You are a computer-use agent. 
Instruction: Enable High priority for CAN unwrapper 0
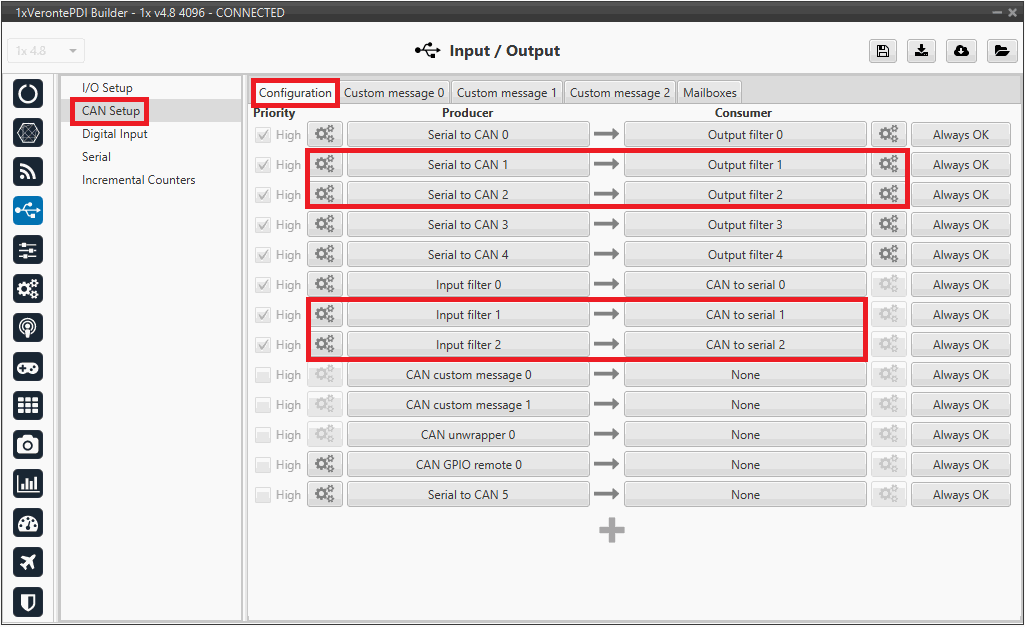point(263,435)
